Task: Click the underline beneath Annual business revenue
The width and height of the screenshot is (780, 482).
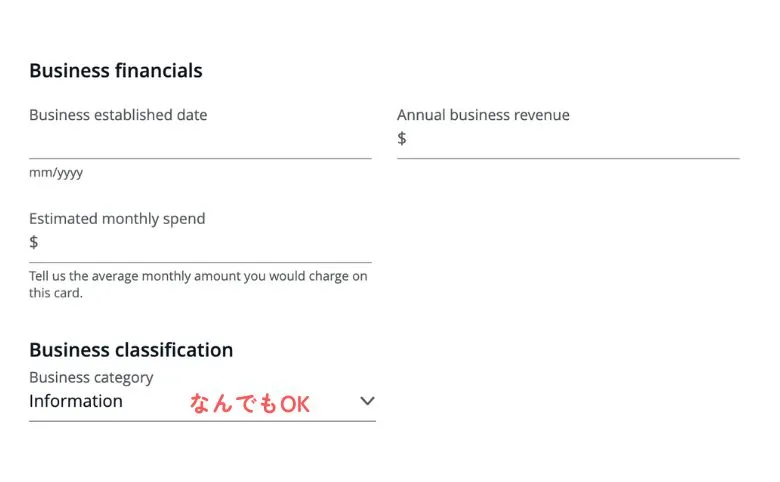Action: pos(568,158)
